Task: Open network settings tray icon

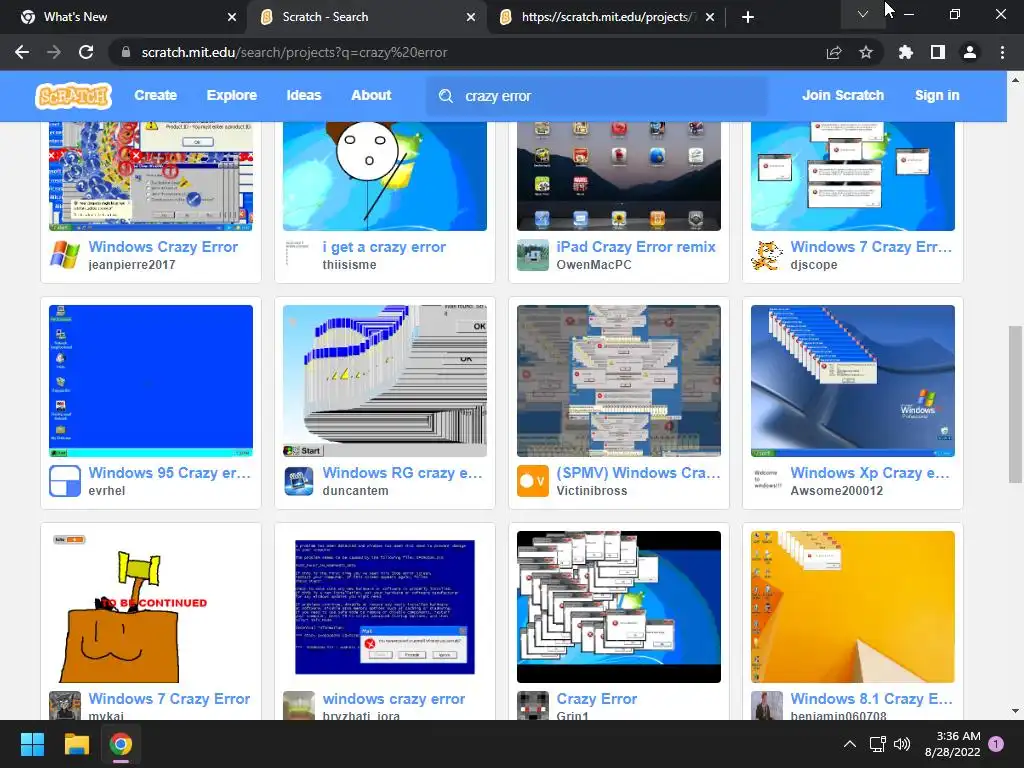Action: (877, 744)
